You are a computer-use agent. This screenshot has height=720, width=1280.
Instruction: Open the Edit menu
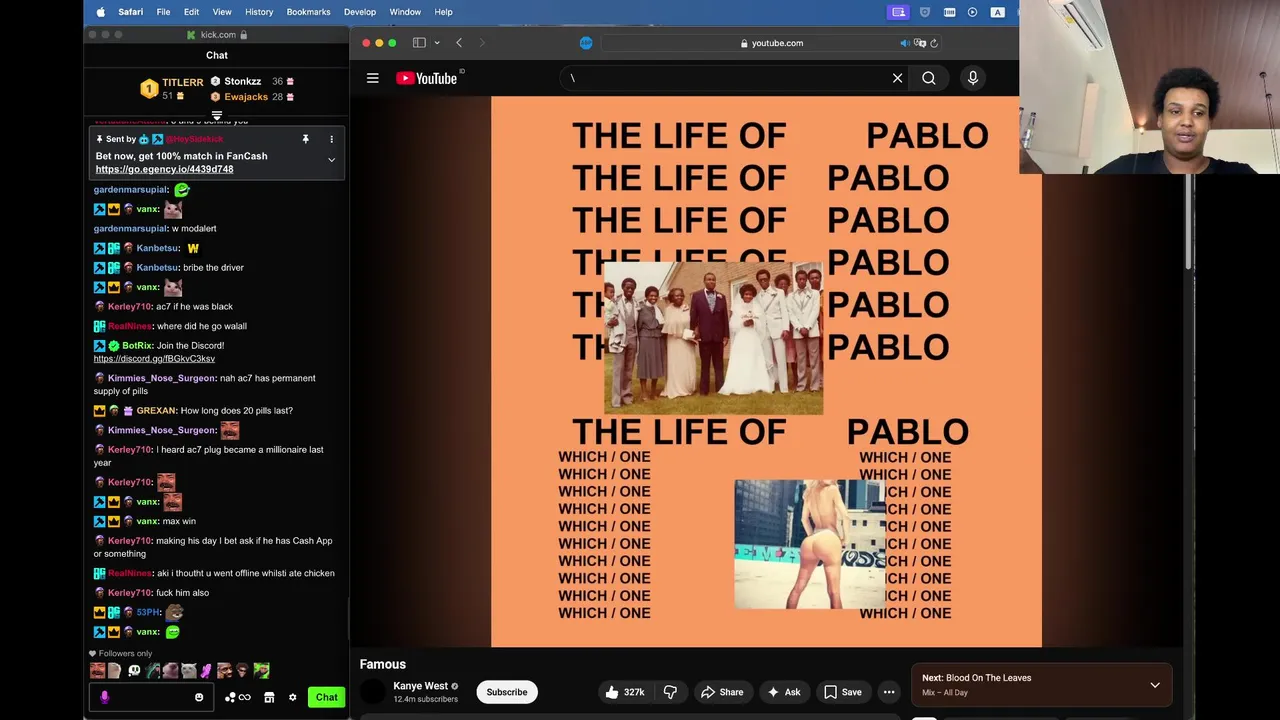191,12
